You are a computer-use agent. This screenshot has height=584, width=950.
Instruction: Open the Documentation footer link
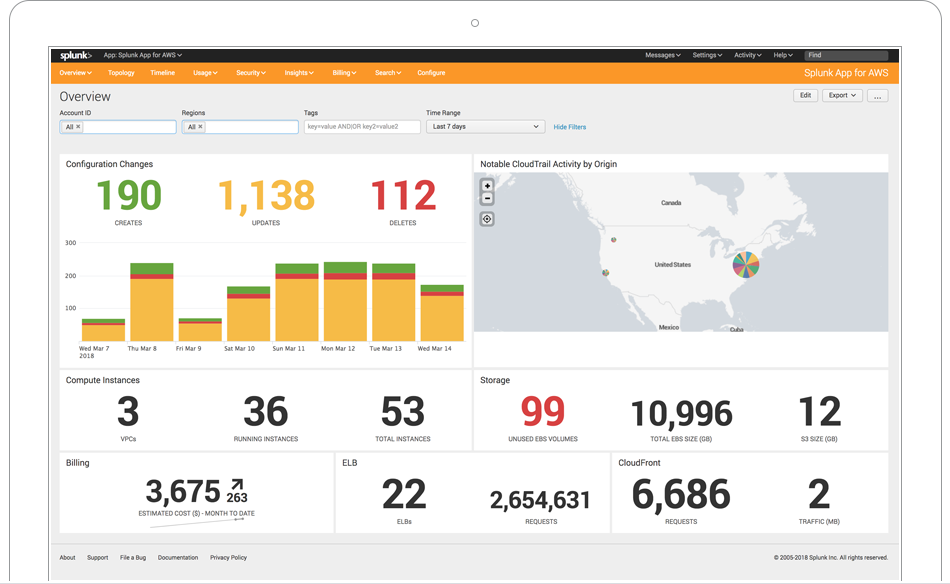point(178,557)
